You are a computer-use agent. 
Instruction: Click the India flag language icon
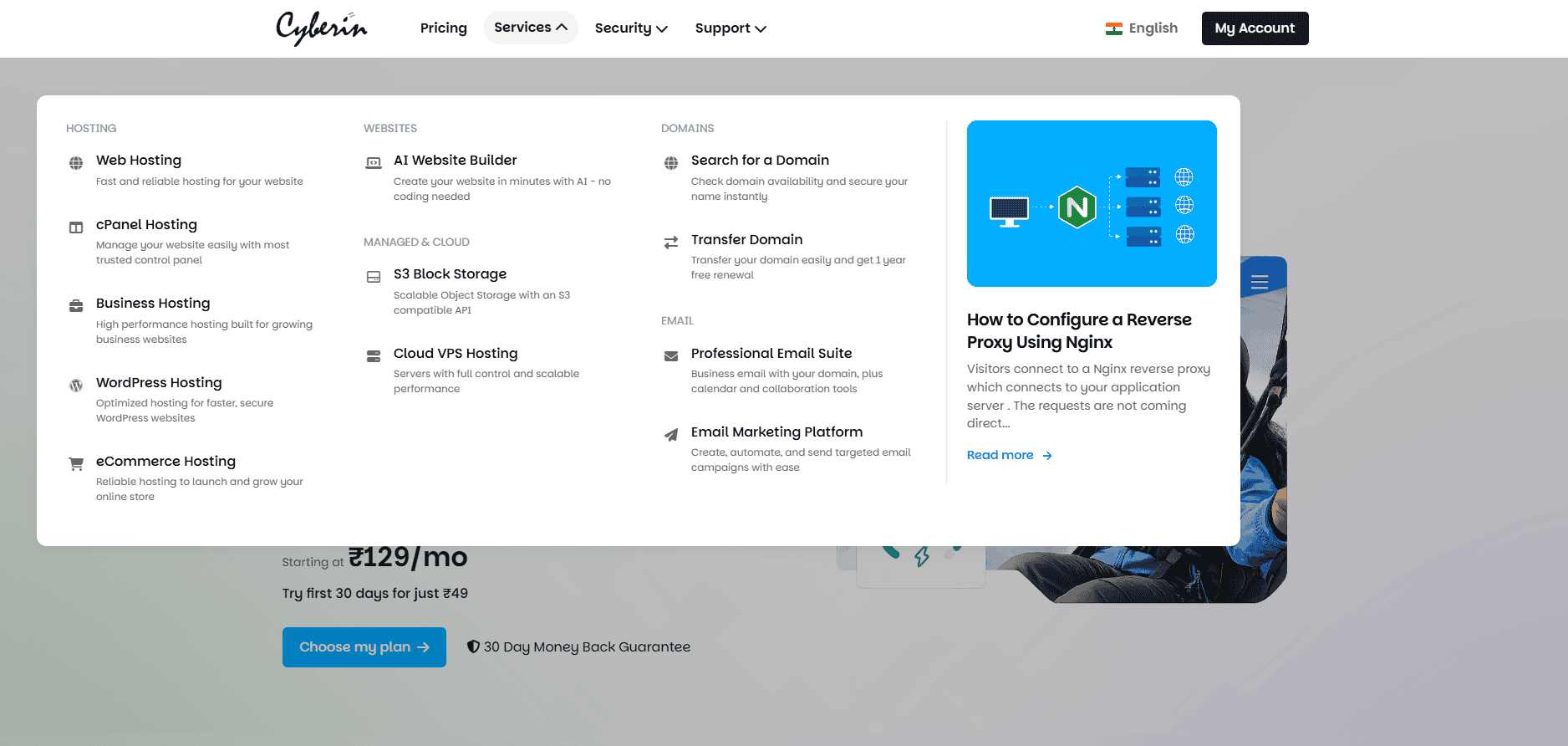[x=1114, y=28]
